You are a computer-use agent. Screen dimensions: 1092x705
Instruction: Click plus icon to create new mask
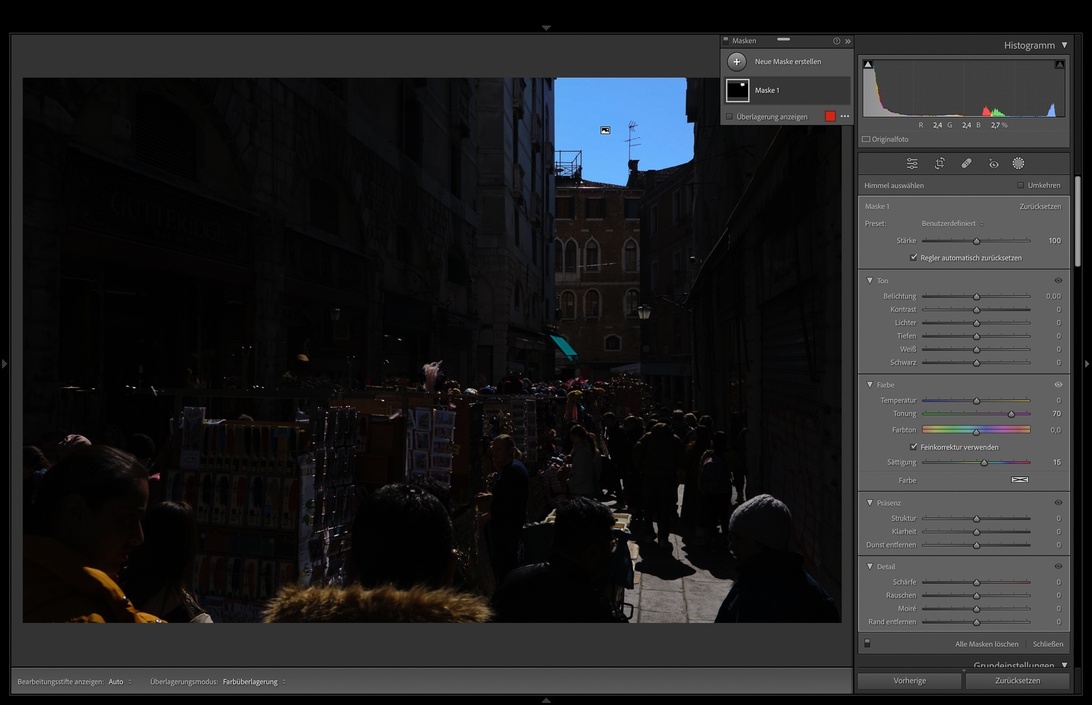tap(737, 61)
